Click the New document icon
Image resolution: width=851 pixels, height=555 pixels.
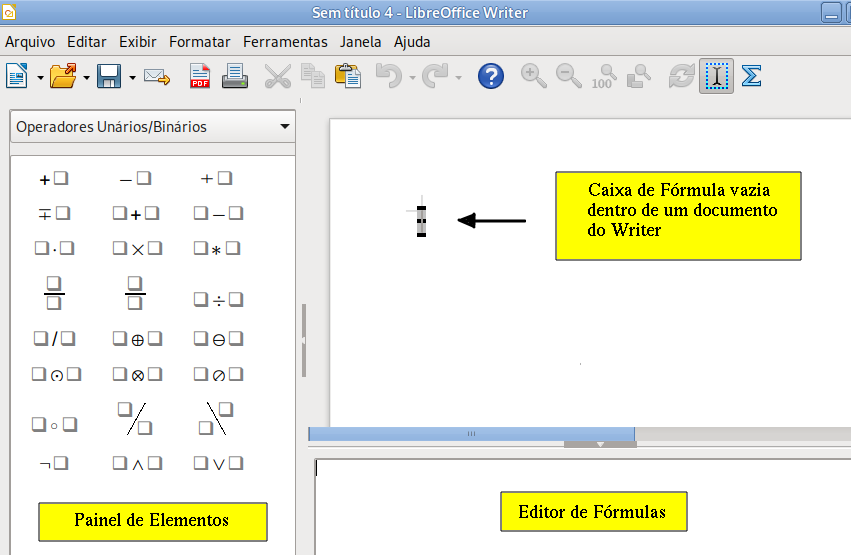[17, 76]
